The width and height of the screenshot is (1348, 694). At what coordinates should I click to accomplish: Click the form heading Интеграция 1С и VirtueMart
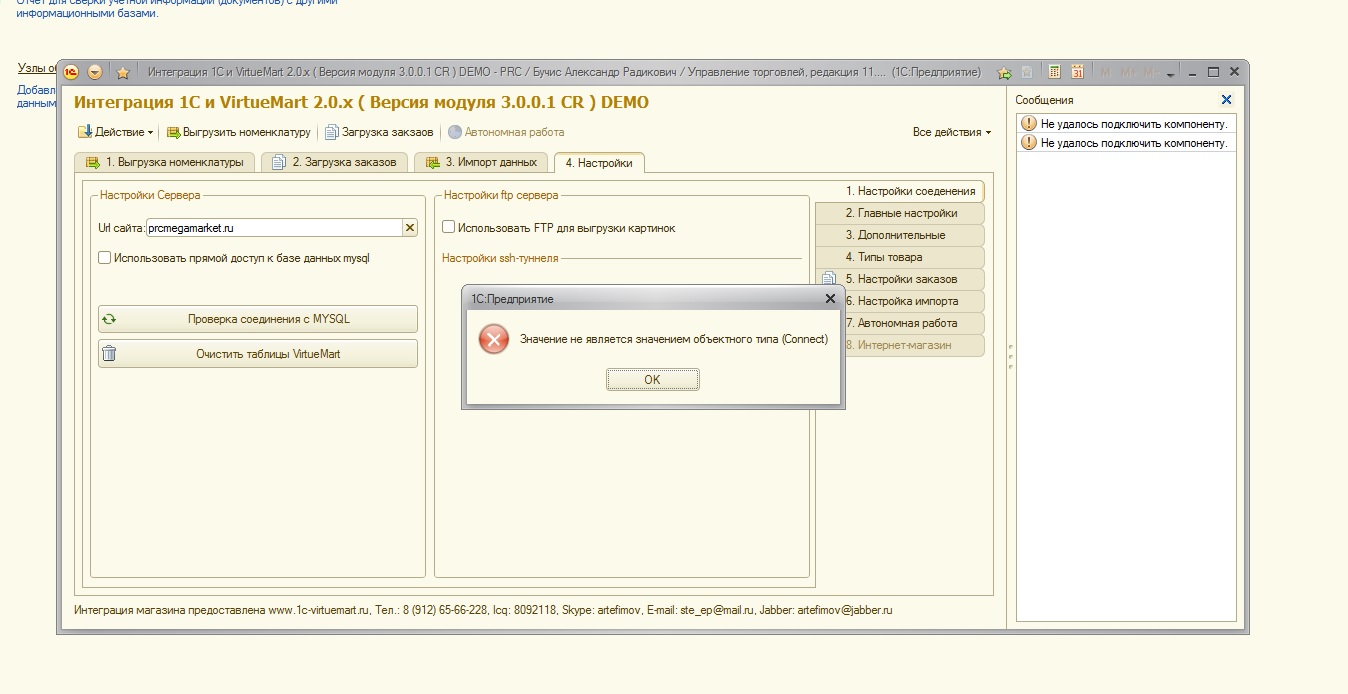pyautogui.click(x=362, y=102)
